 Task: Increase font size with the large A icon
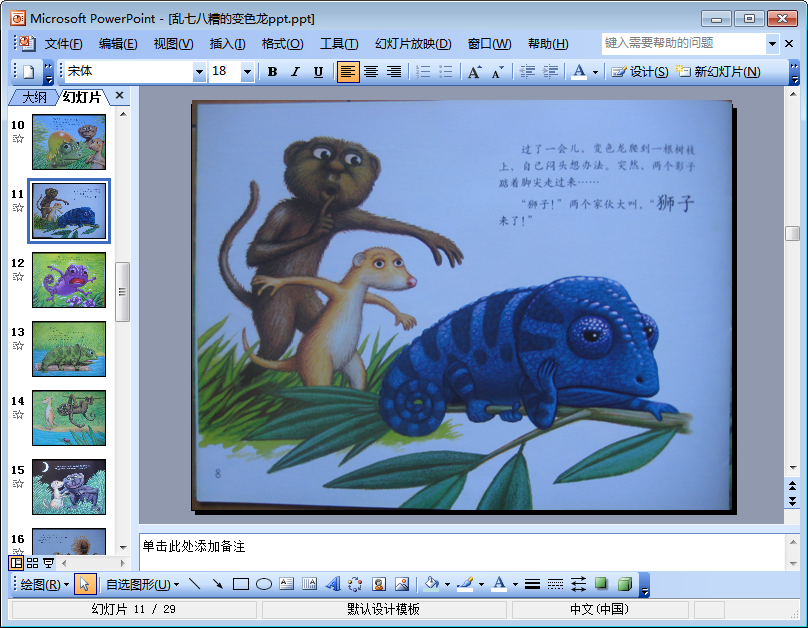[475, 72]
